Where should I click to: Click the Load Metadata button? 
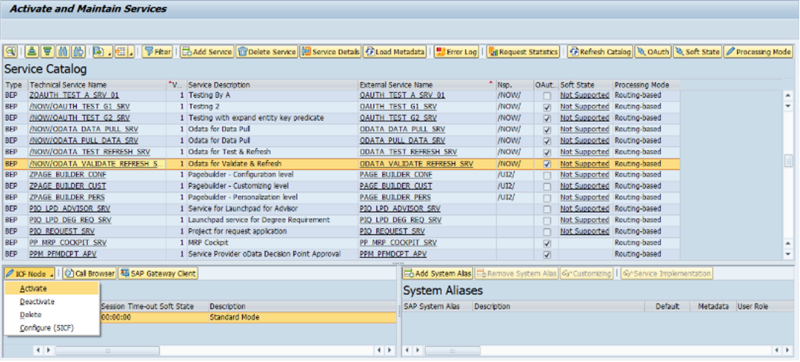pyautogui.click(x=394, y=51)
